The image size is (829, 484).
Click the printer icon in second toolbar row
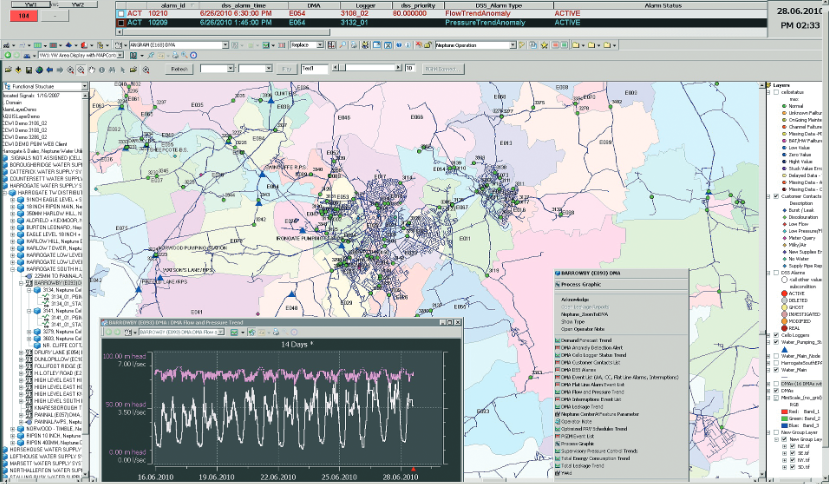[175, 55]
